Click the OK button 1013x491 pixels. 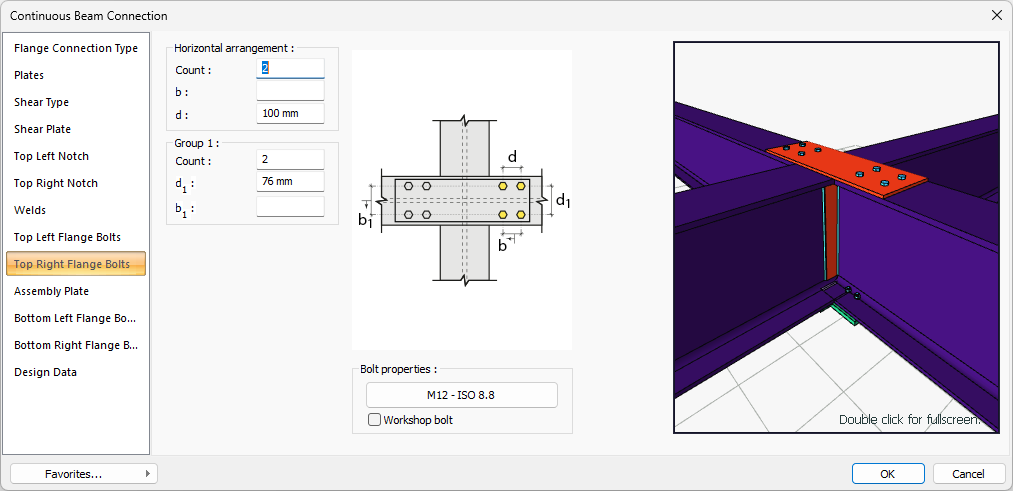[x=887, y=474]
